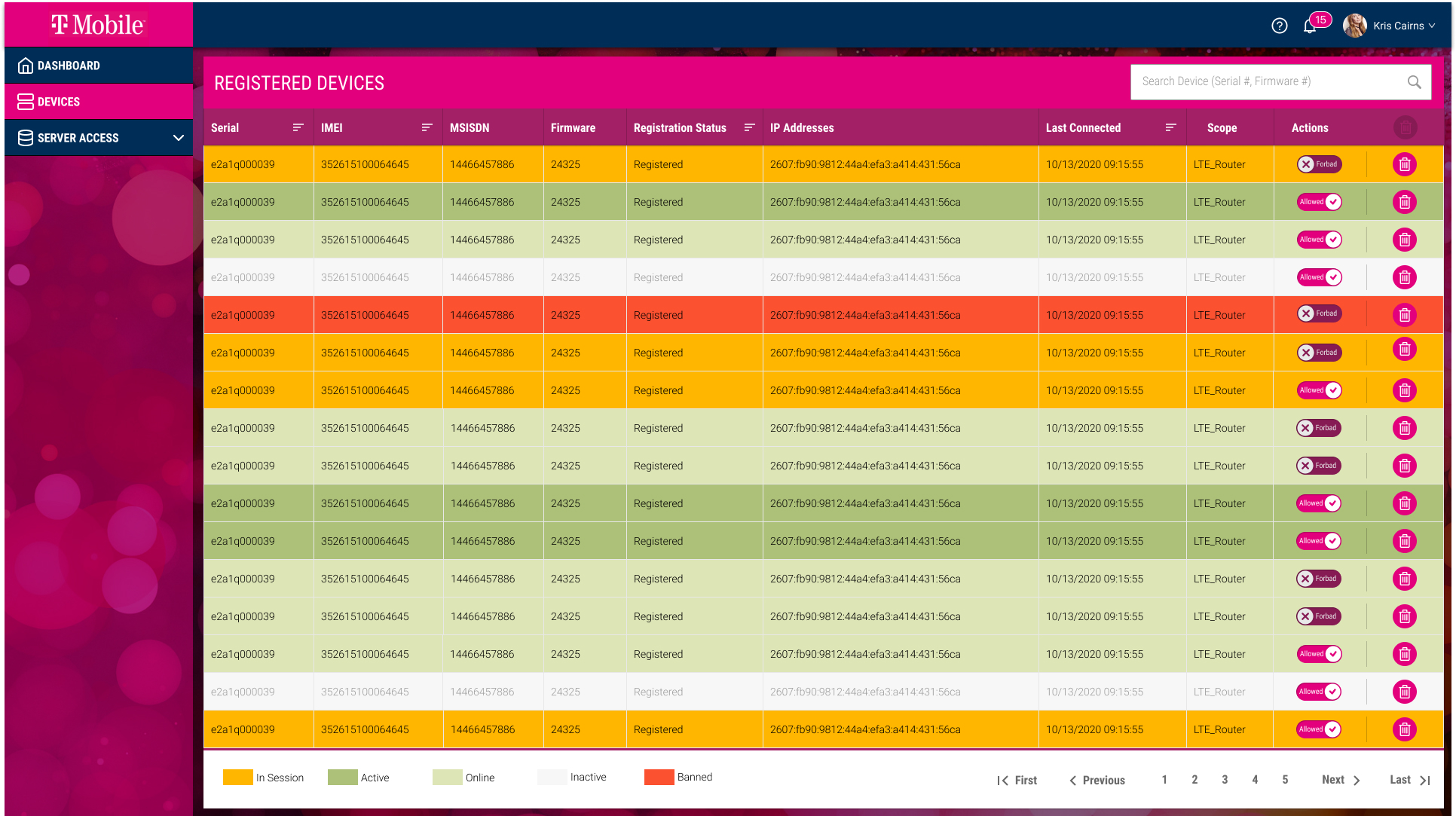Click the Banned red legend swatch
This screenshot has height=816, width=1456.
point(659,778)
